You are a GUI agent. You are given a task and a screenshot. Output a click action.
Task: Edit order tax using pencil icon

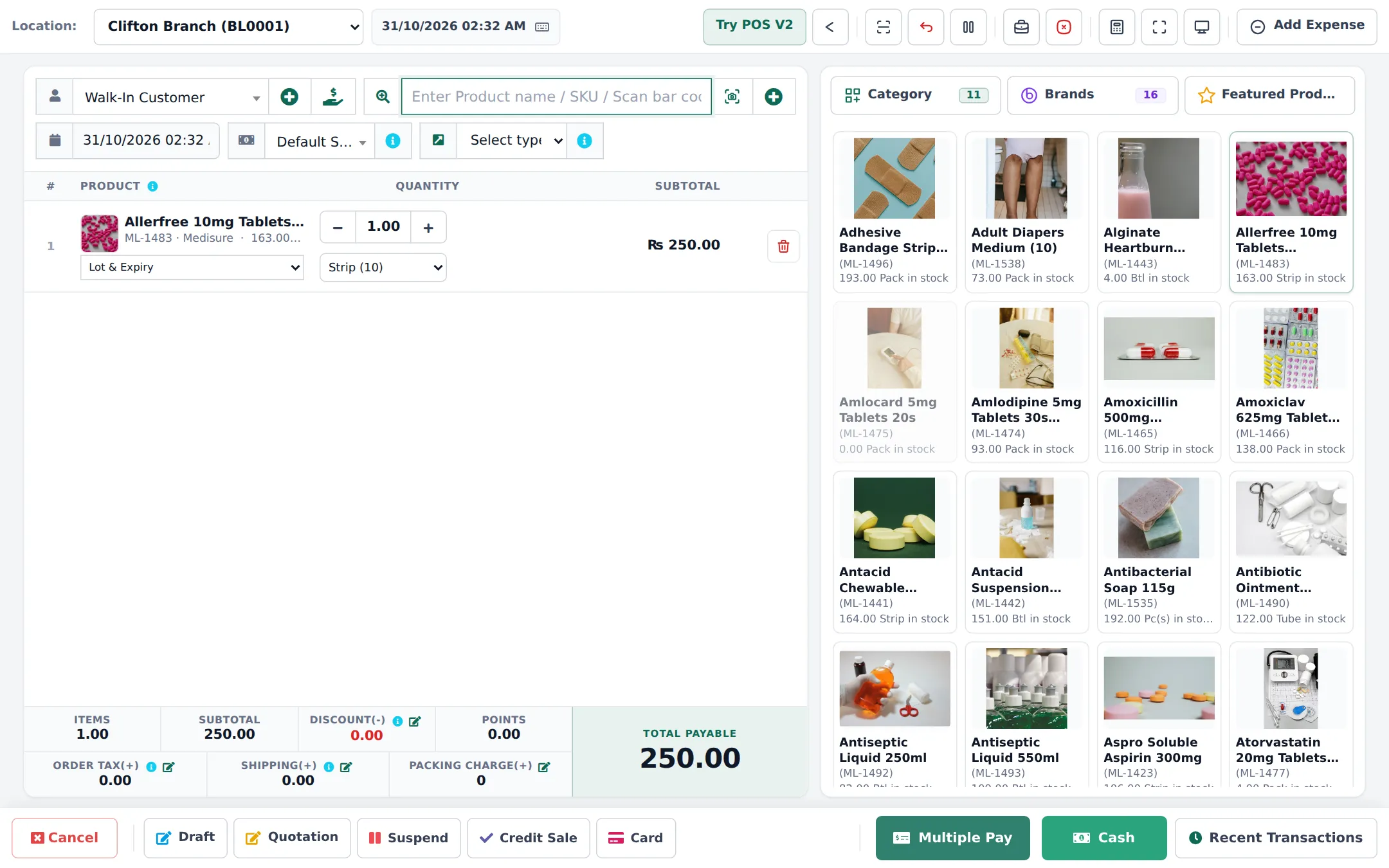(168, 767)
